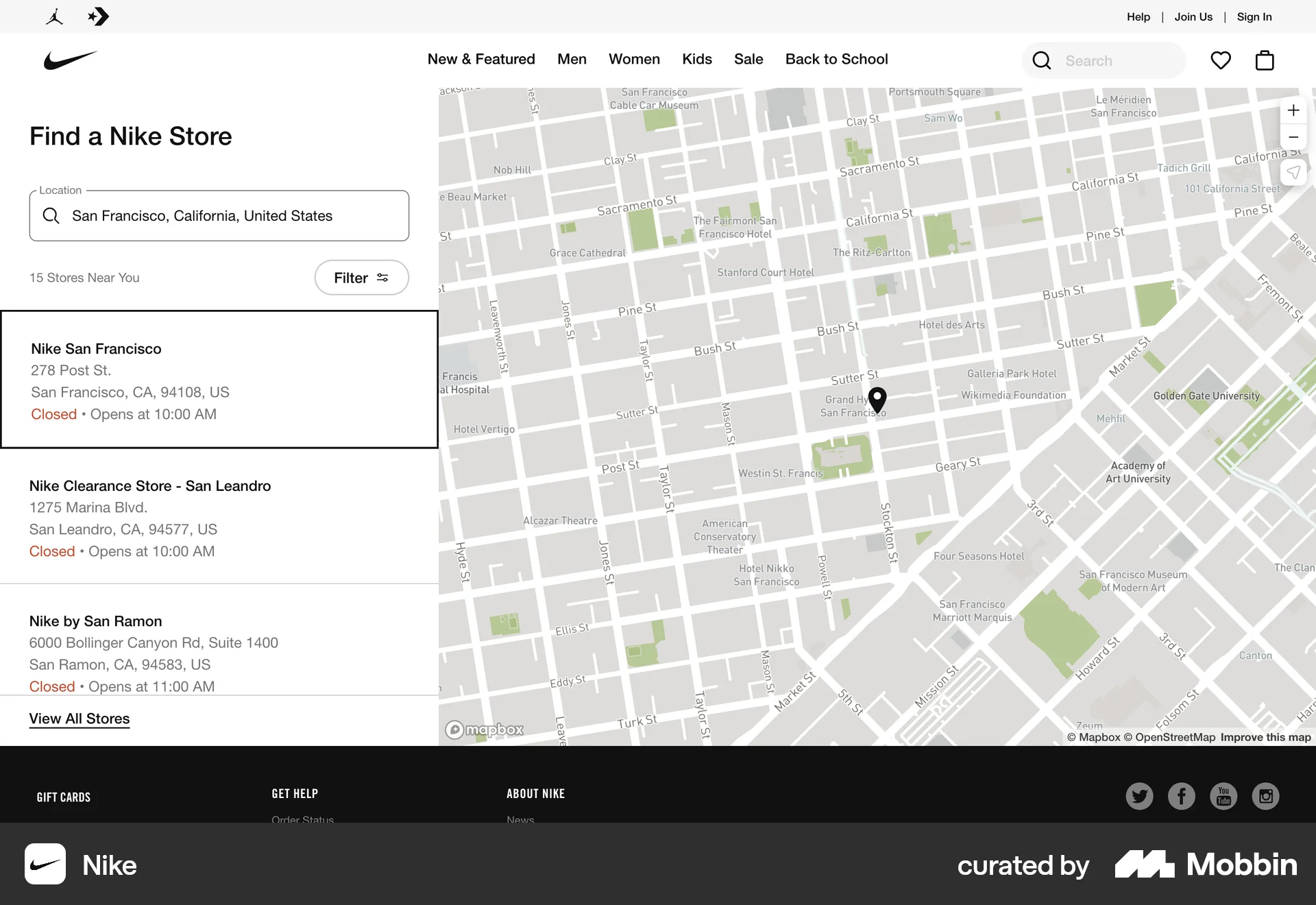Click the Converse logo in top bar
Image resolution: width=1316 pixels, height=905 pixels.
click(x=98, y=16)
